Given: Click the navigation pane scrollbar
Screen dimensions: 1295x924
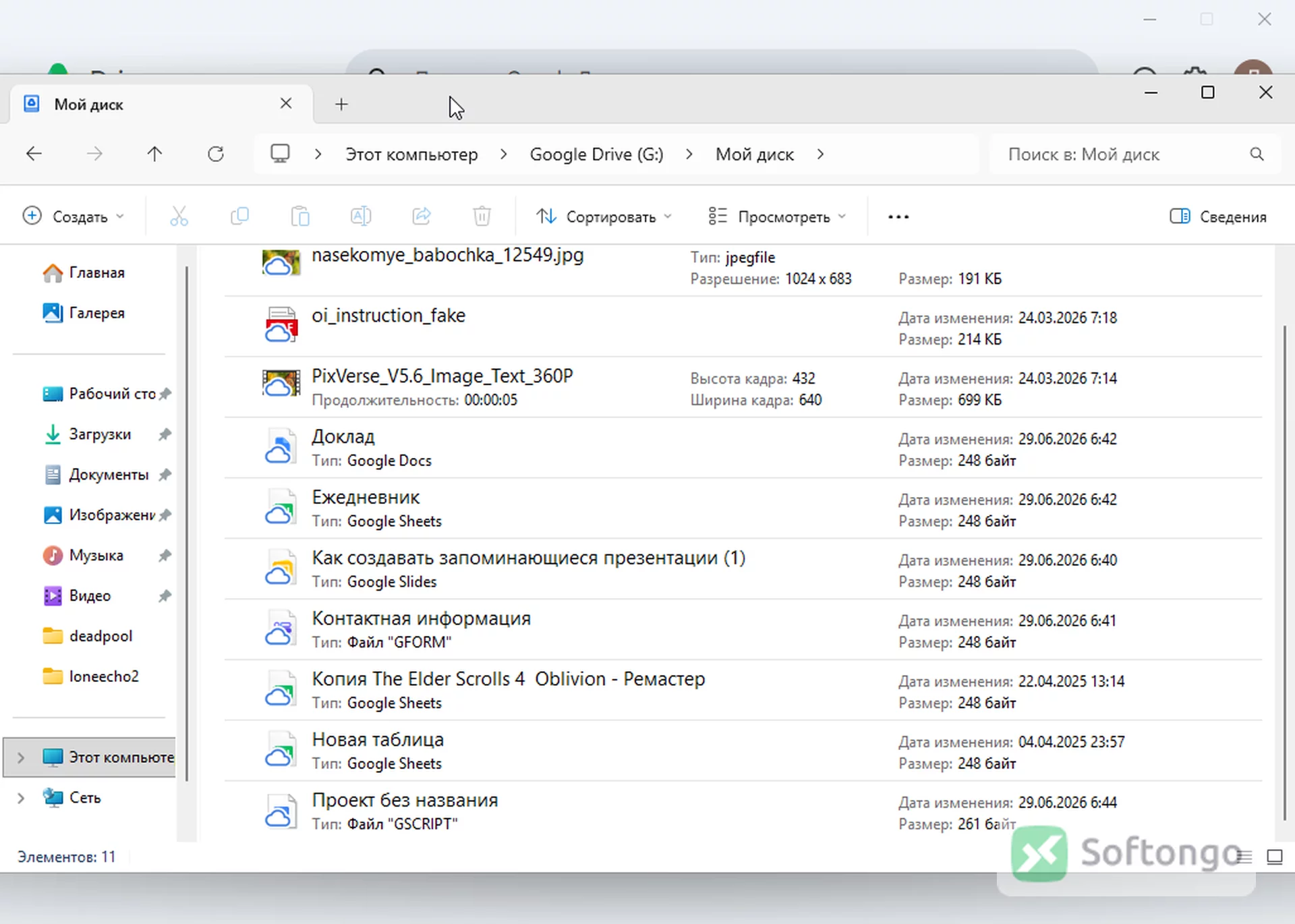Looking at the screenshot, I should [186, 523].
